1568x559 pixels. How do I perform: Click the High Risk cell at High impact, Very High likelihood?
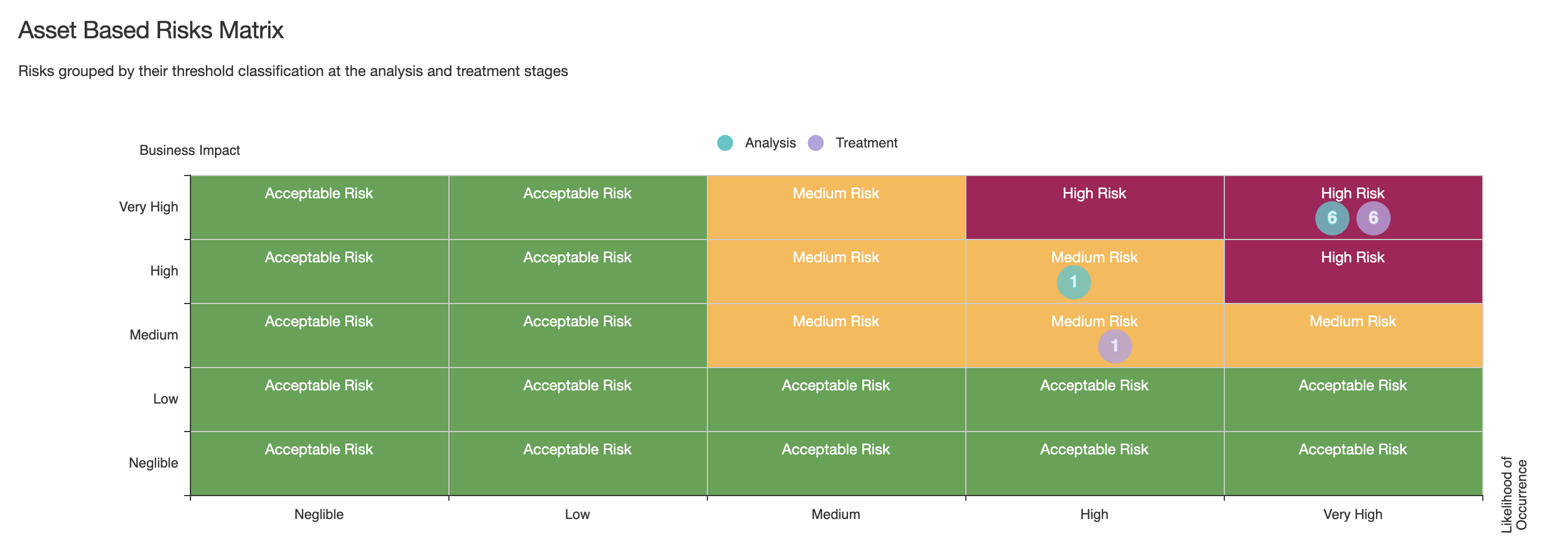point(1353,271)
